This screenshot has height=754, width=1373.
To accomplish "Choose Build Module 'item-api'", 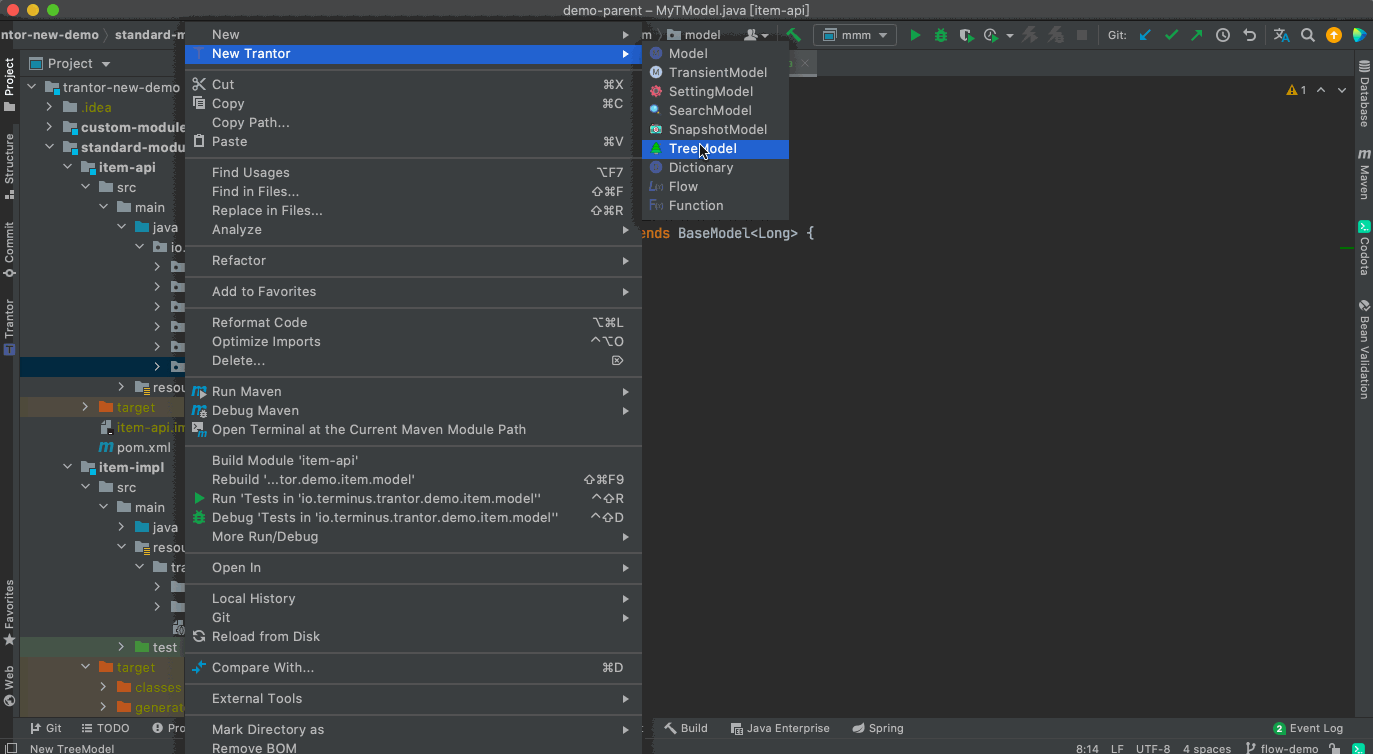I will click(x=413, y=460).
